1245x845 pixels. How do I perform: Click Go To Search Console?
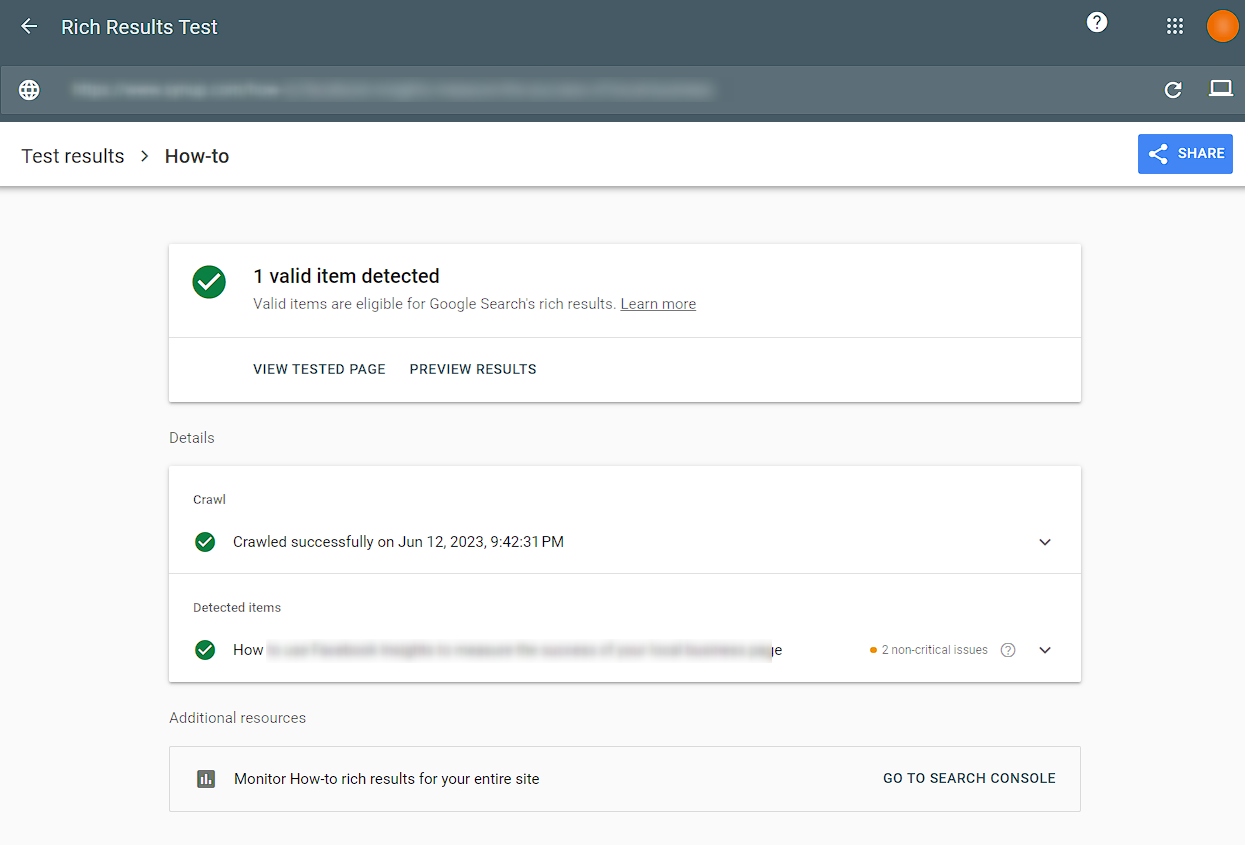point(969,778)
